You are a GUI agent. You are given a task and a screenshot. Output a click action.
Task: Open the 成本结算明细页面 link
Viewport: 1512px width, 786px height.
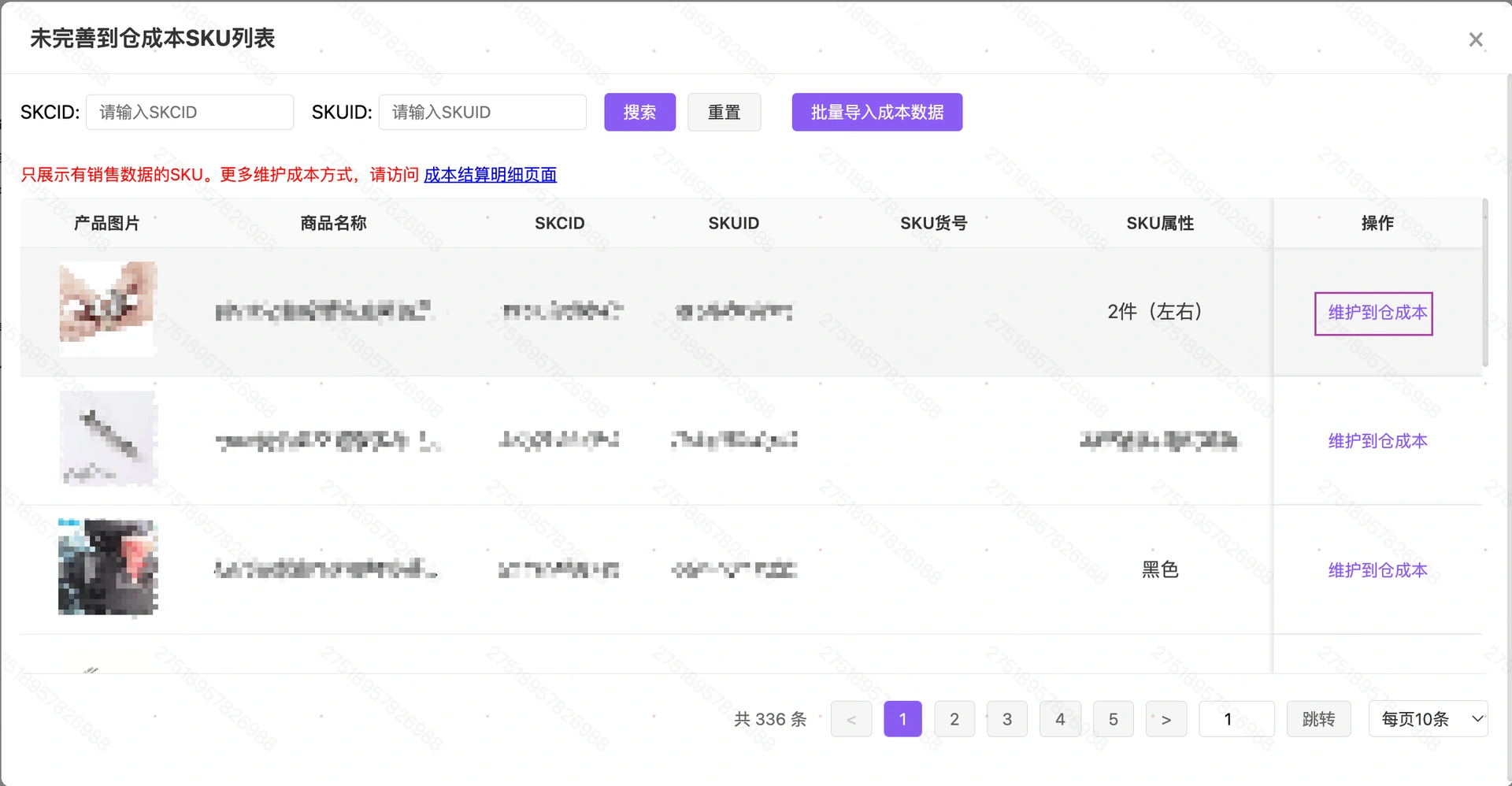click(490, 175)
